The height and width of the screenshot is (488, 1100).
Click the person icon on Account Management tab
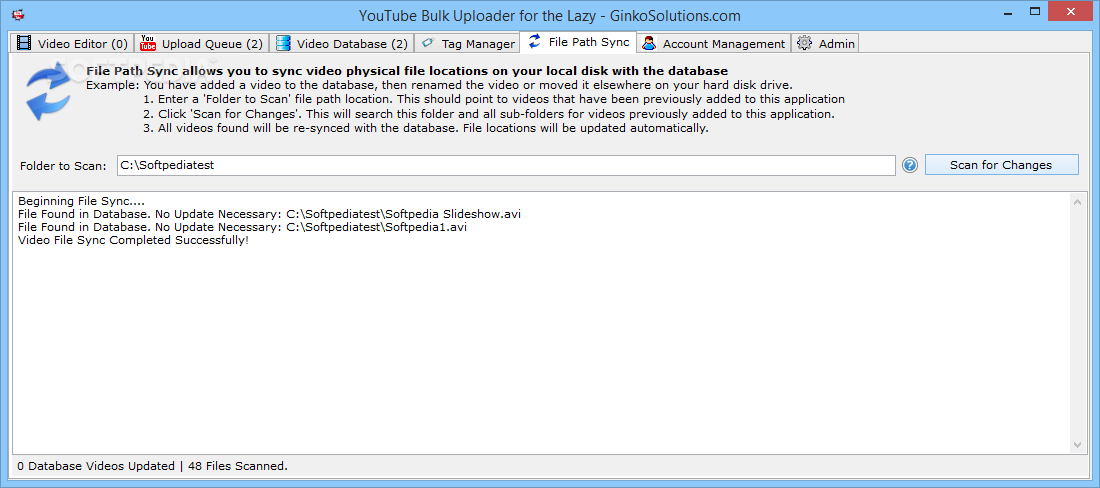[x=650, y=43]
